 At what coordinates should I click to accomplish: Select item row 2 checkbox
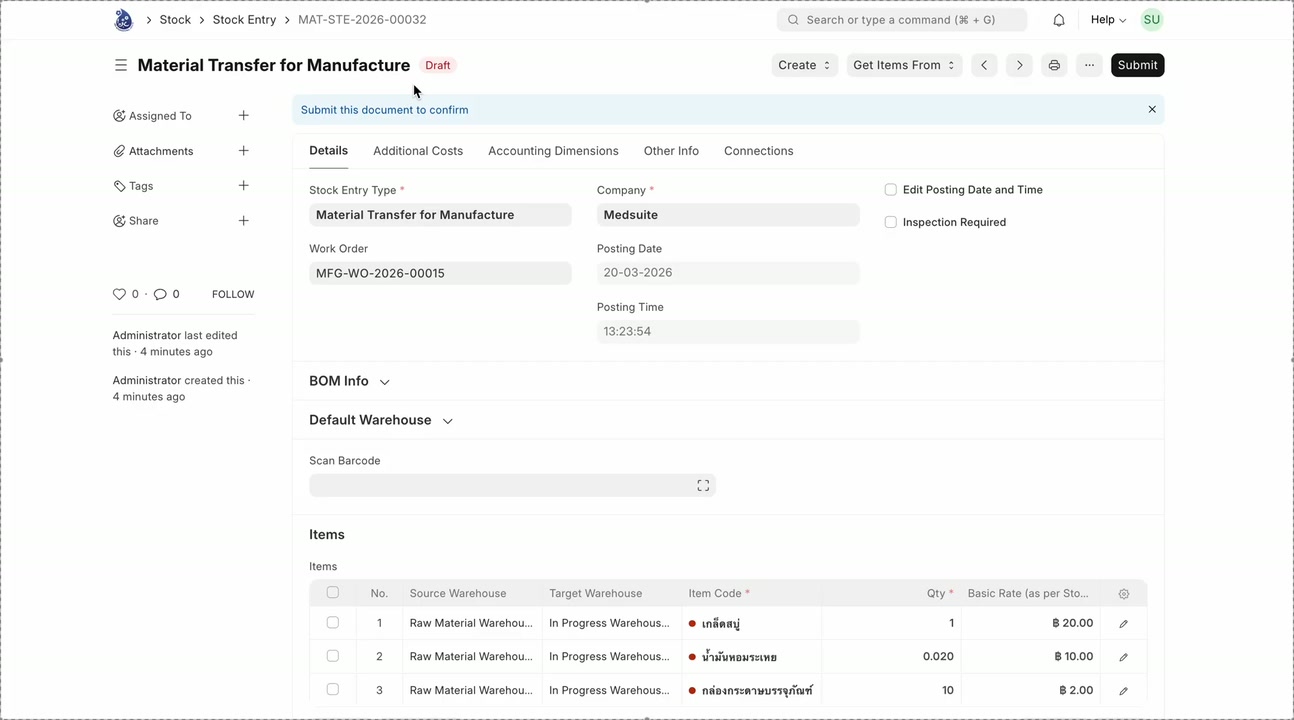pos(333,656)
